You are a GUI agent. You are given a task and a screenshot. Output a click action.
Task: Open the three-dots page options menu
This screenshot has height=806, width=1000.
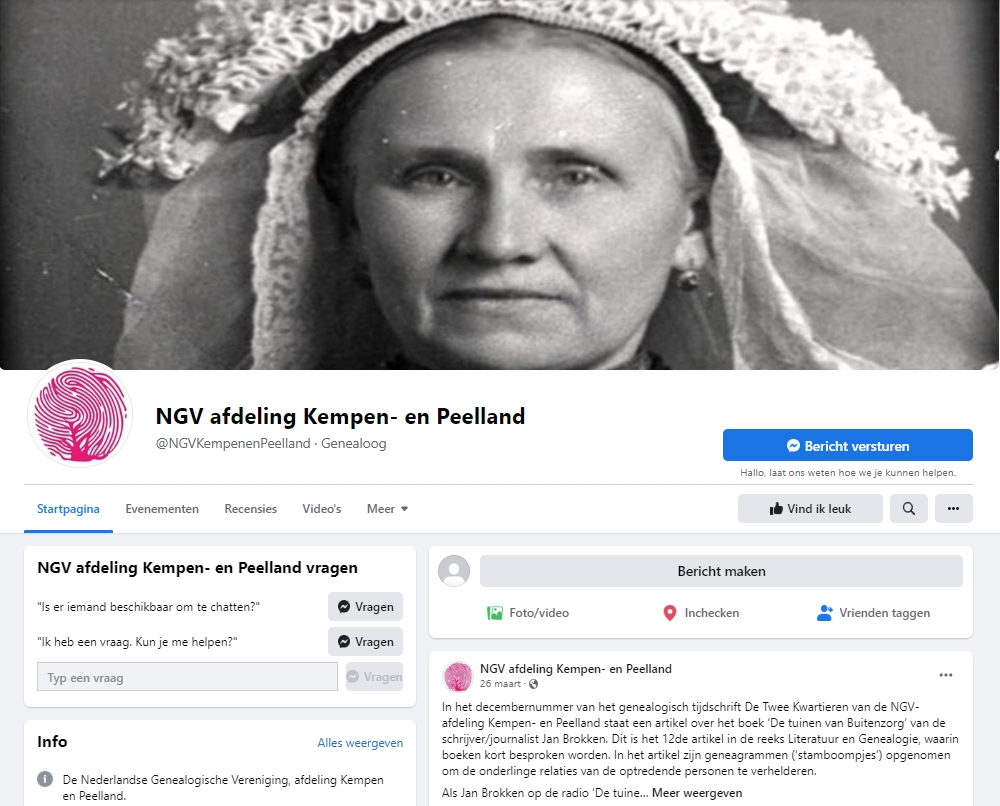pos(953,509)
